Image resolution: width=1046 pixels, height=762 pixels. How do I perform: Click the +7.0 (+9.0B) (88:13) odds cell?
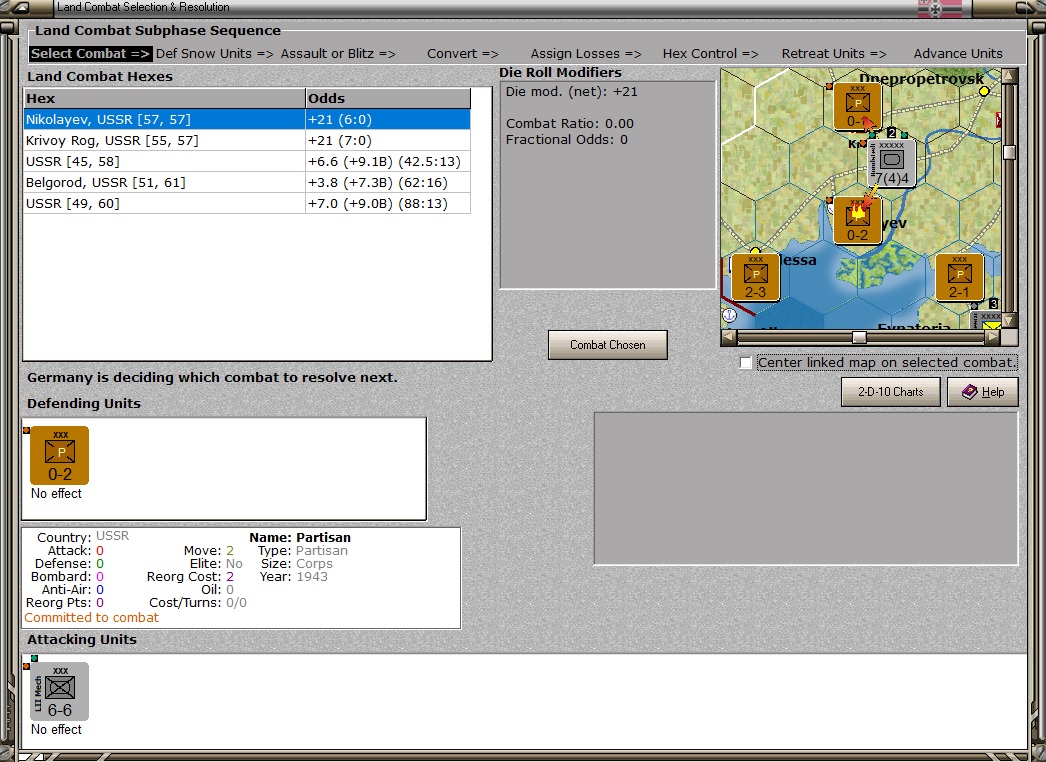tap(388, 204)
